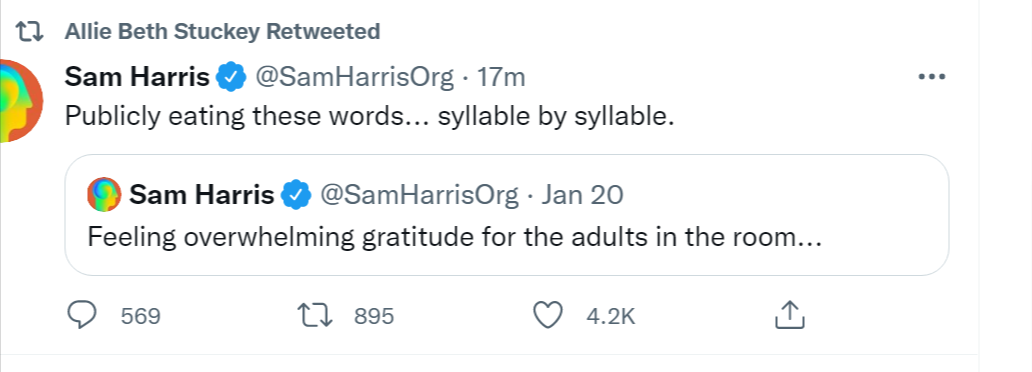This screenshot has width=1032, height=372.
Task: Click blue verified badge next to Sam Harris
Action: click(x=230, y=78)
